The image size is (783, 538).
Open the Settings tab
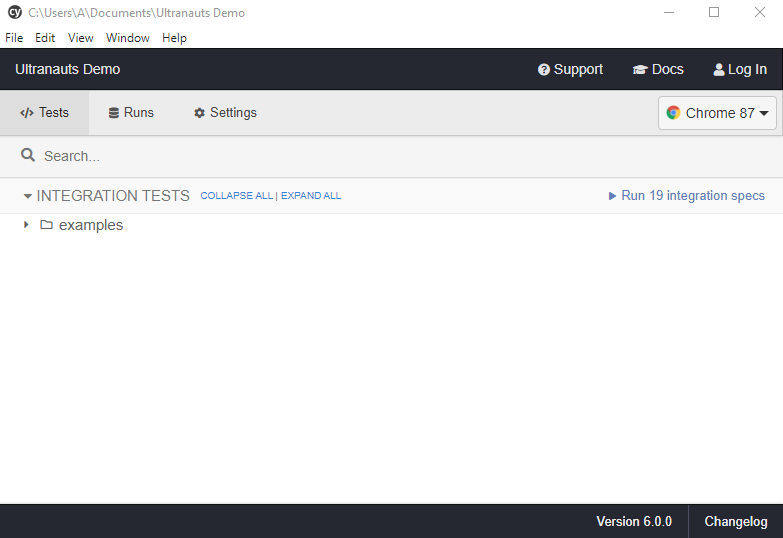point(225,113)
